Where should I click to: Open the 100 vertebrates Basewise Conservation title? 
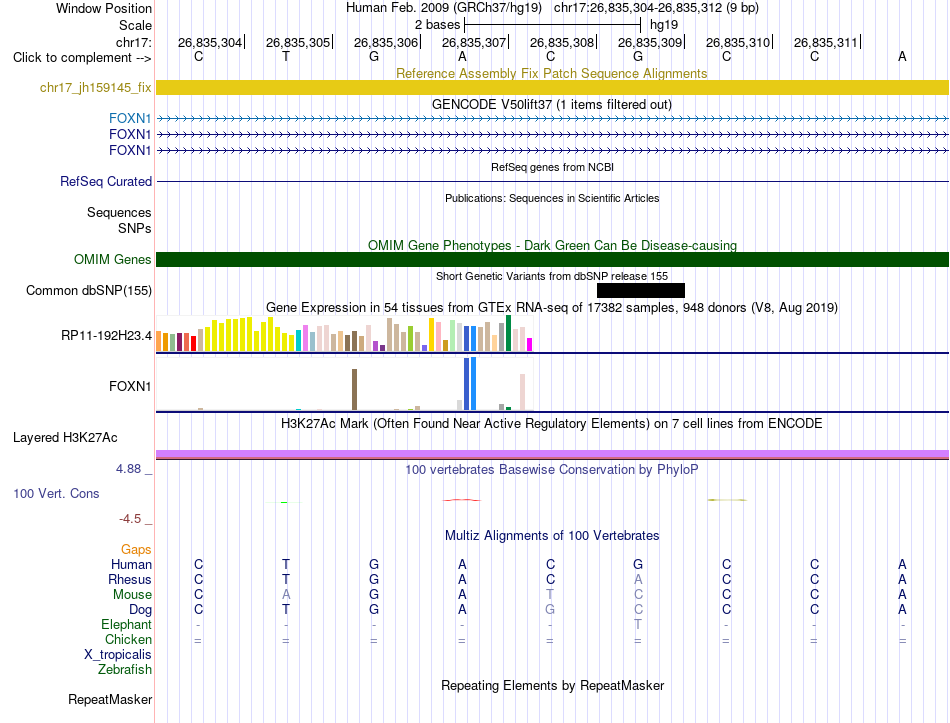click(551, 469)
